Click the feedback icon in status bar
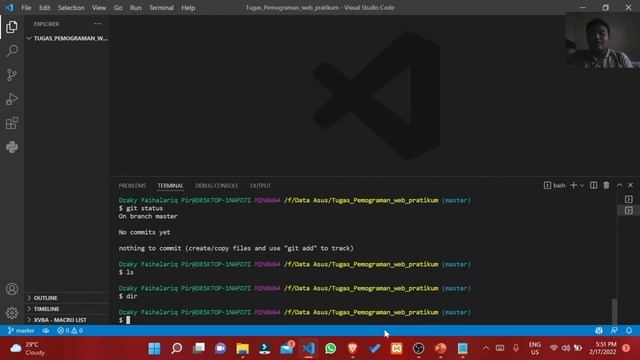 pyautogui.click(x=614, y=331)
